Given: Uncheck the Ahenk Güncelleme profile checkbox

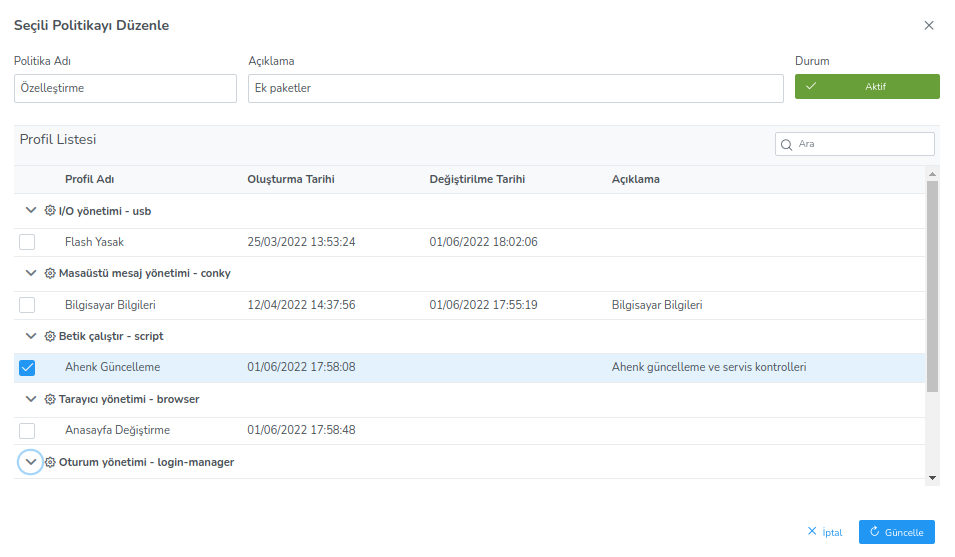Looking at the screenshot, I should pos(27,367).
